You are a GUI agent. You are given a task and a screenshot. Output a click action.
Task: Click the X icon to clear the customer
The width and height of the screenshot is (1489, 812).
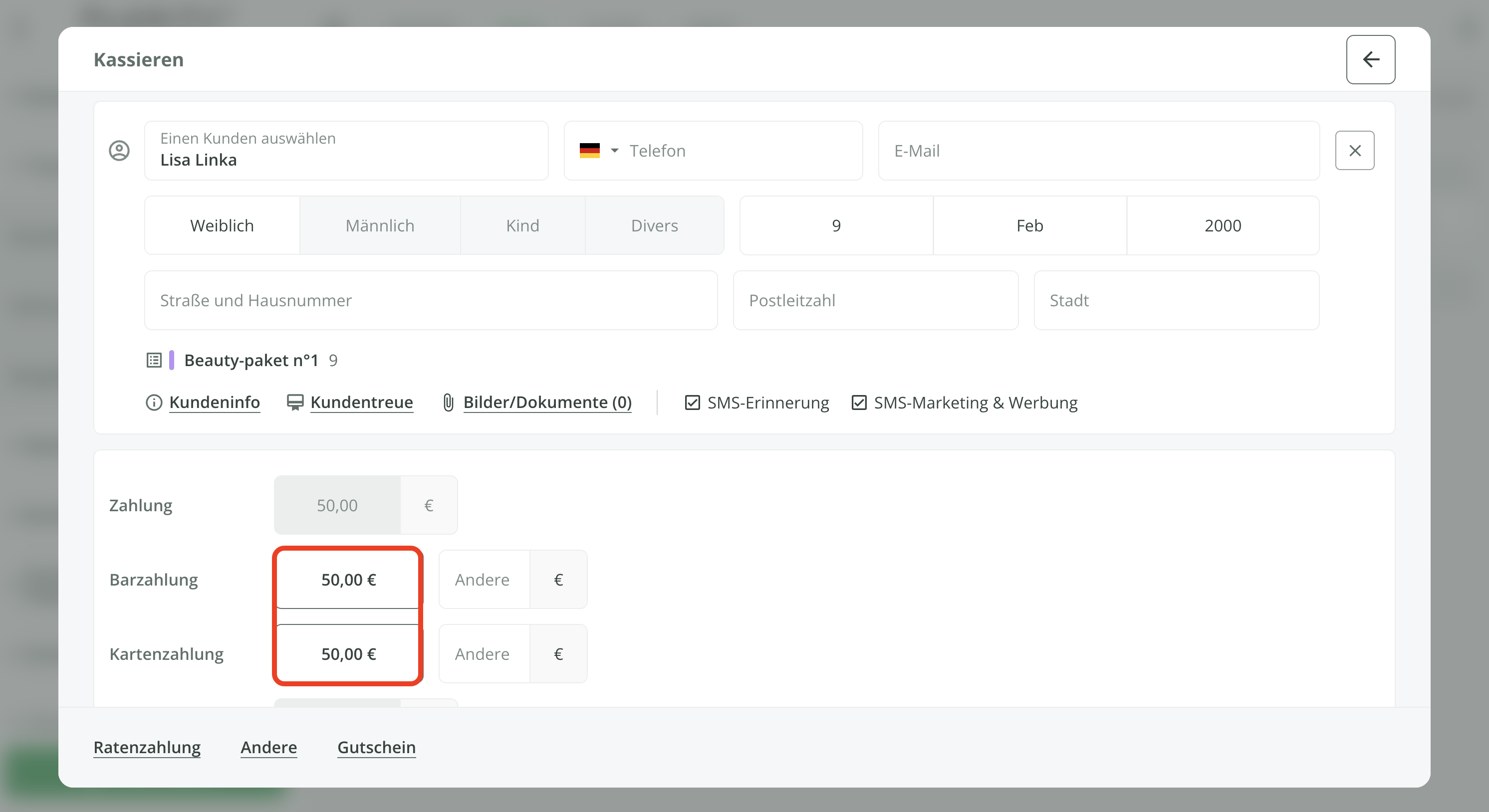(1354, 151)
